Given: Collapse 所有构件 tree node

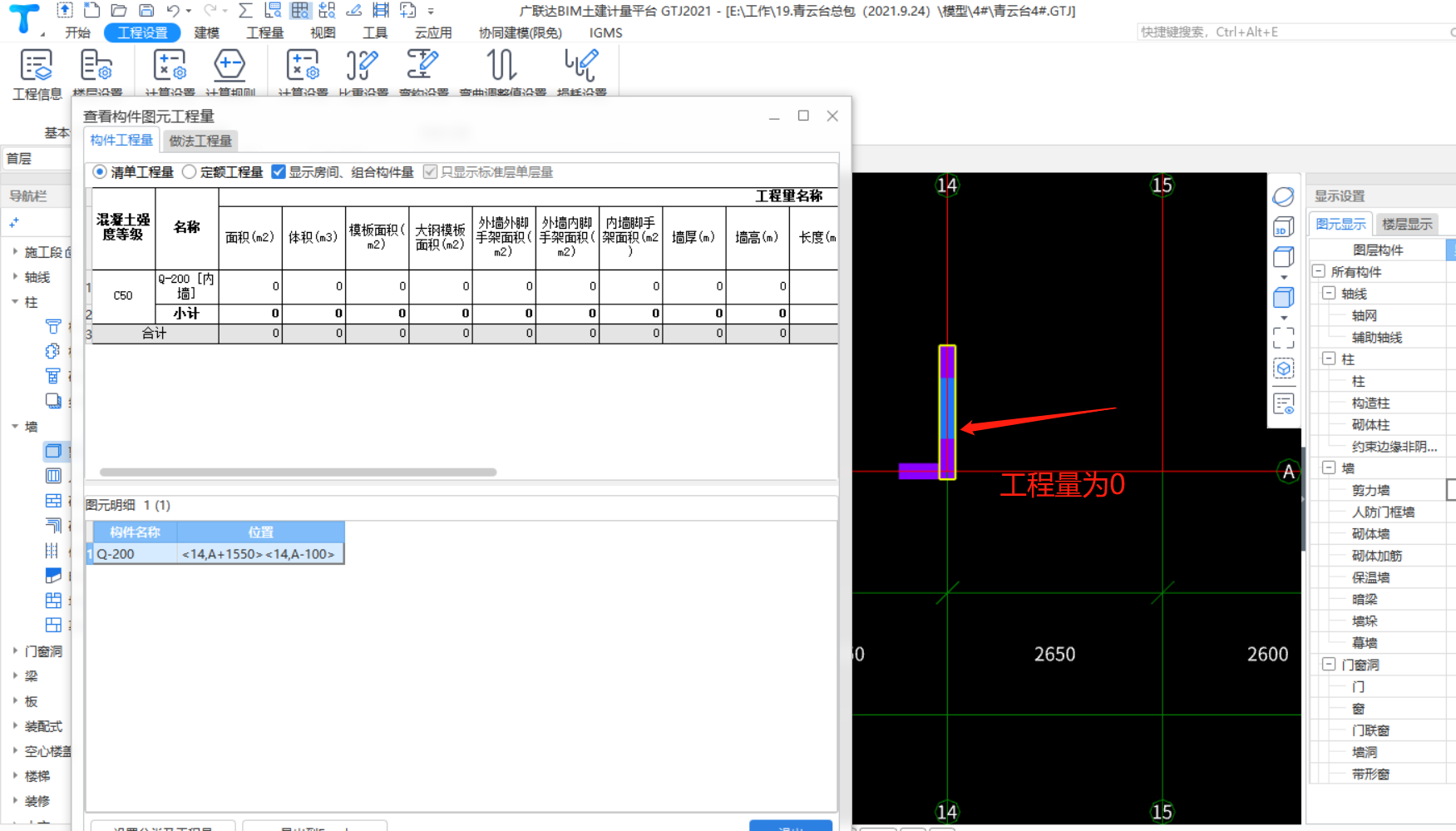Looking at the screenshot, I should click(x=1318, y=271).
